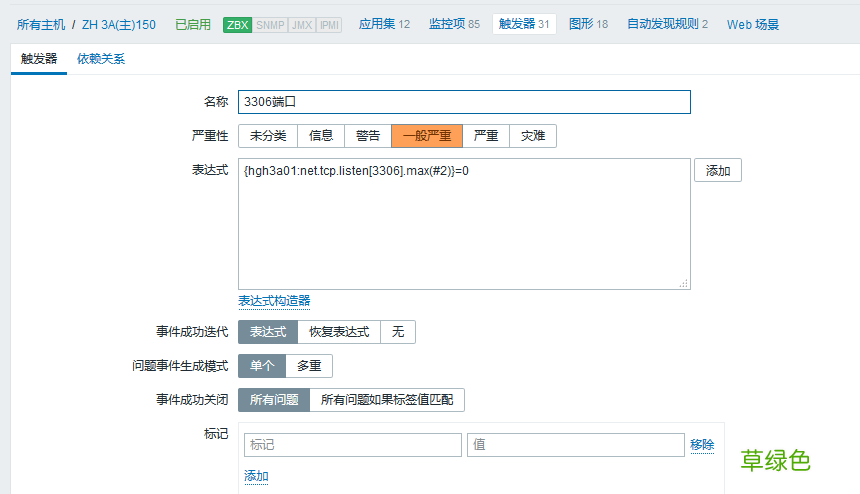Set 事件成功迭代 to 无
This screenshot has height=494, width=860.
pyautogui.click(x=398, y=332)
